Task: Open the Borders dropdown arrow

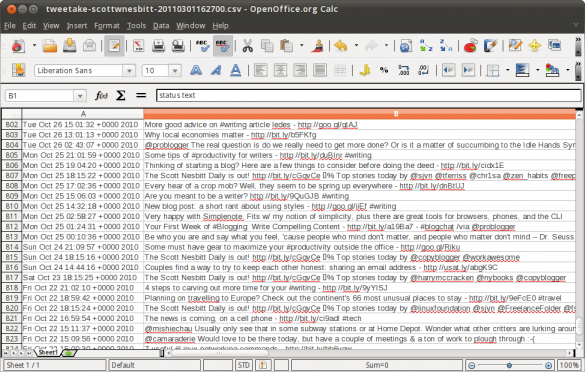Action: click(507, 71)
